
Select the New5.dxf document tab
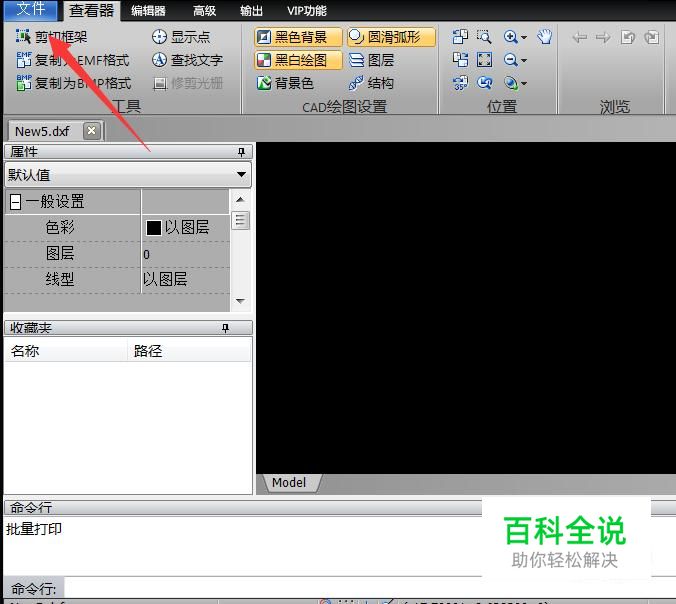(42, 131)
